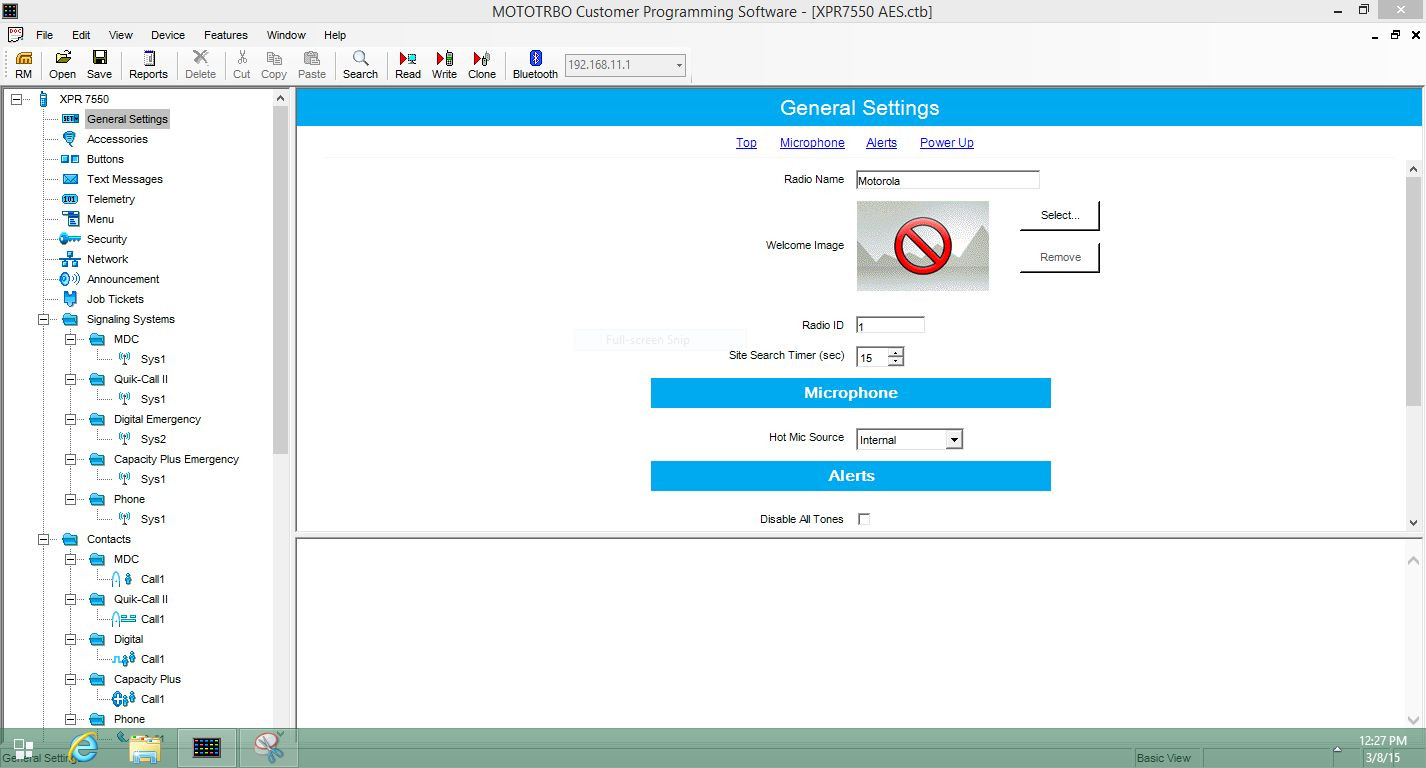Launch Internet Explorer from the taskbar

(84, 748)
